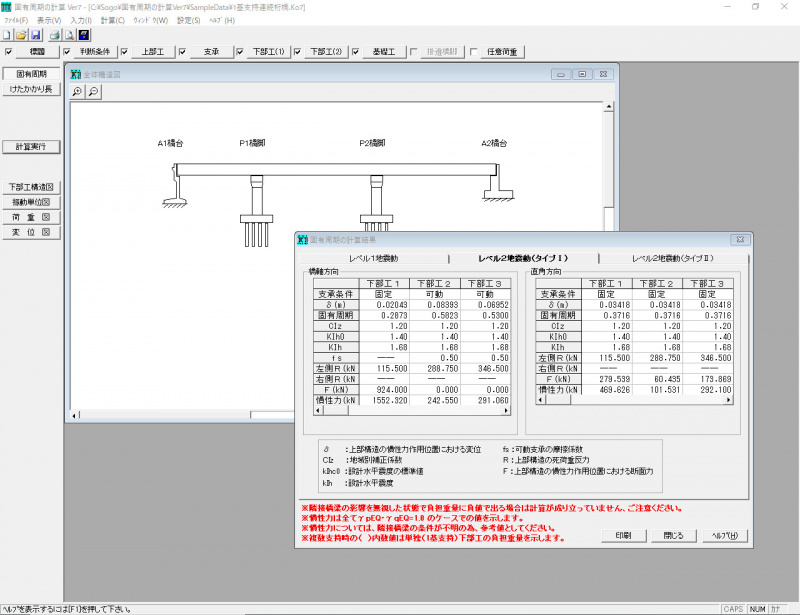Zoom in on the 全体構造図 drawing
800x615 pixels.
pos(77,91)
